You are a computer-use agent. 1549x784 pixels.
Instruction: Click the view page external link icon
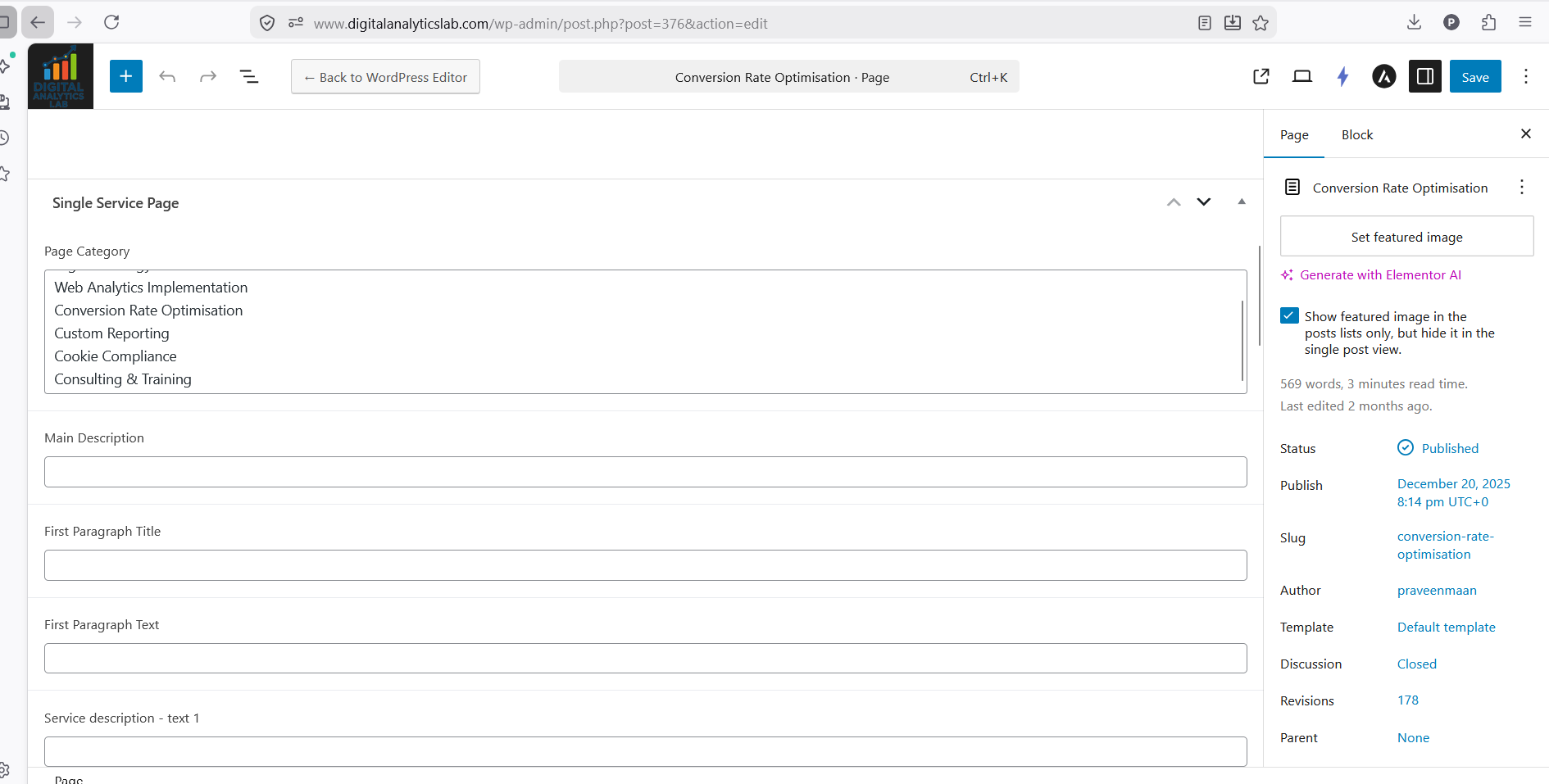[1261, 76]
